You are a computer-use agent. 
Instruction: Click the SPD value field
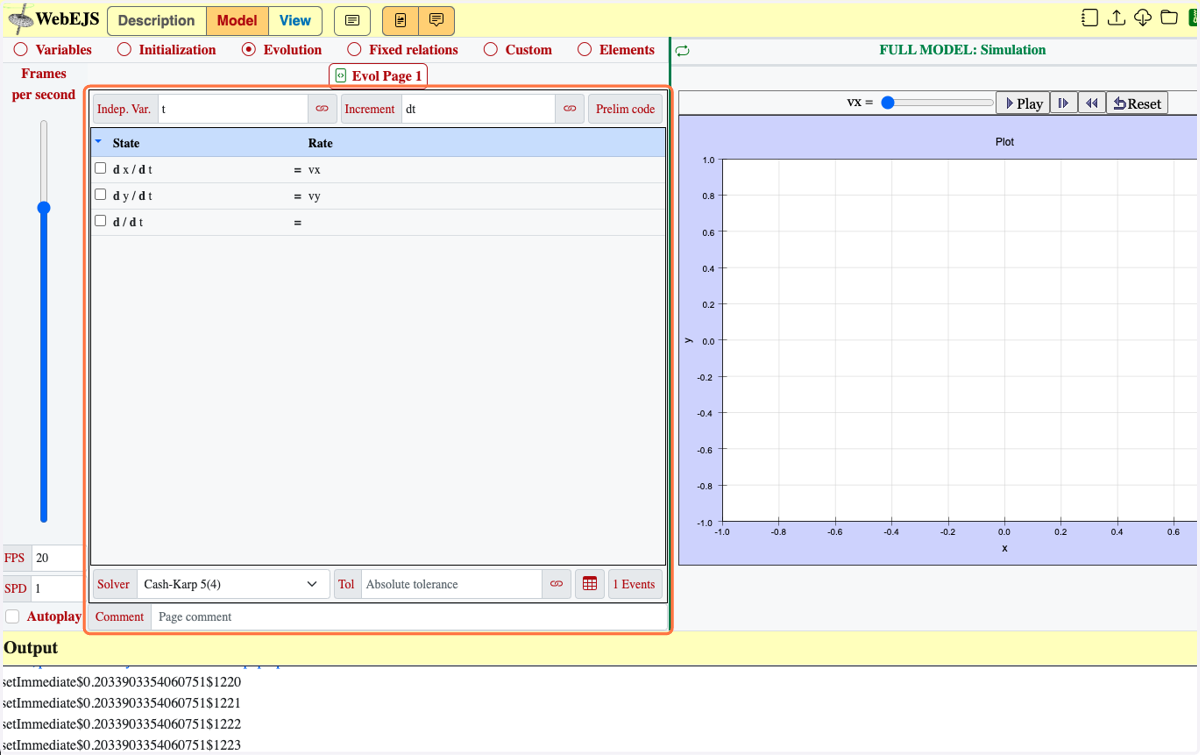pos(57,588)
